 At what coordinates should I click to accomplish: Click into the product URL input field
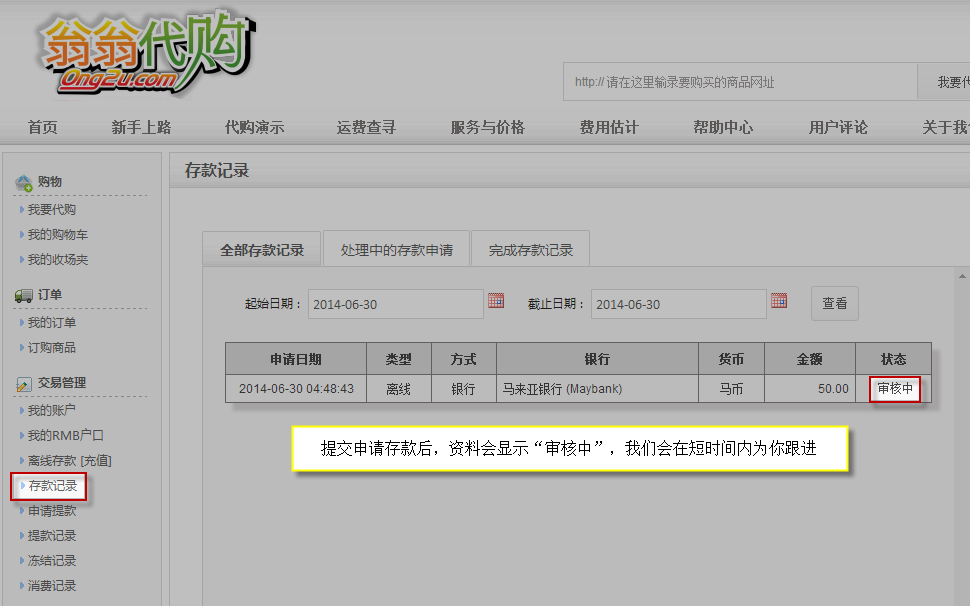click(740, 82)
